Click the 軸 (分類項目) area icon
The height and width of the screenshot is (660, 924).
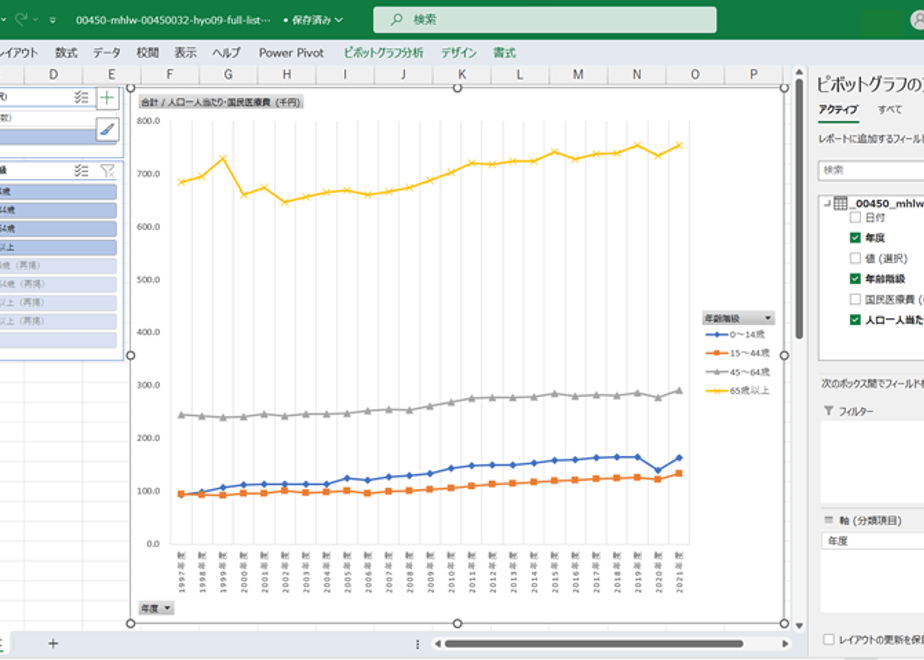pos(829,520)
